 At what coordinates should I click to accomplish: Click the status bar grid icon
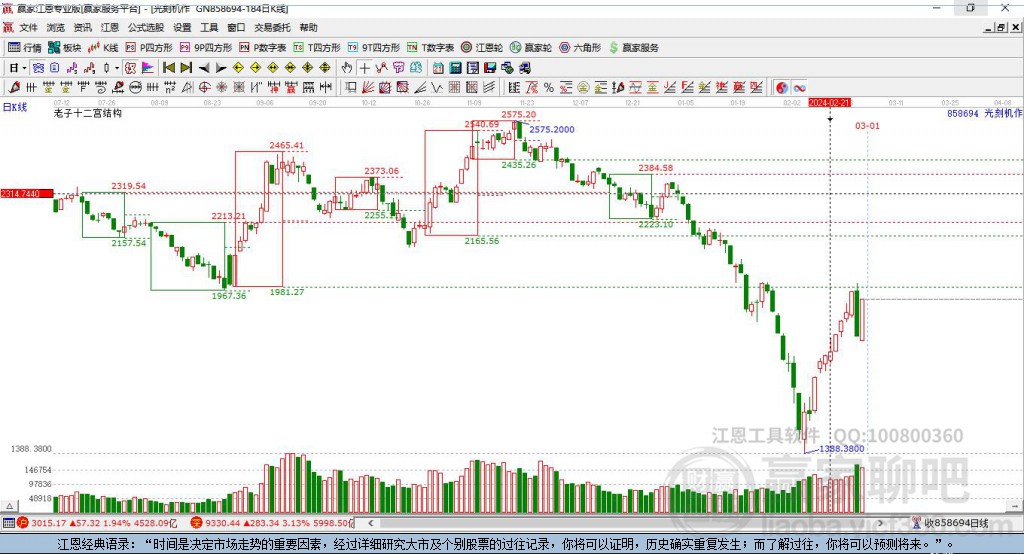click(8, 523)
